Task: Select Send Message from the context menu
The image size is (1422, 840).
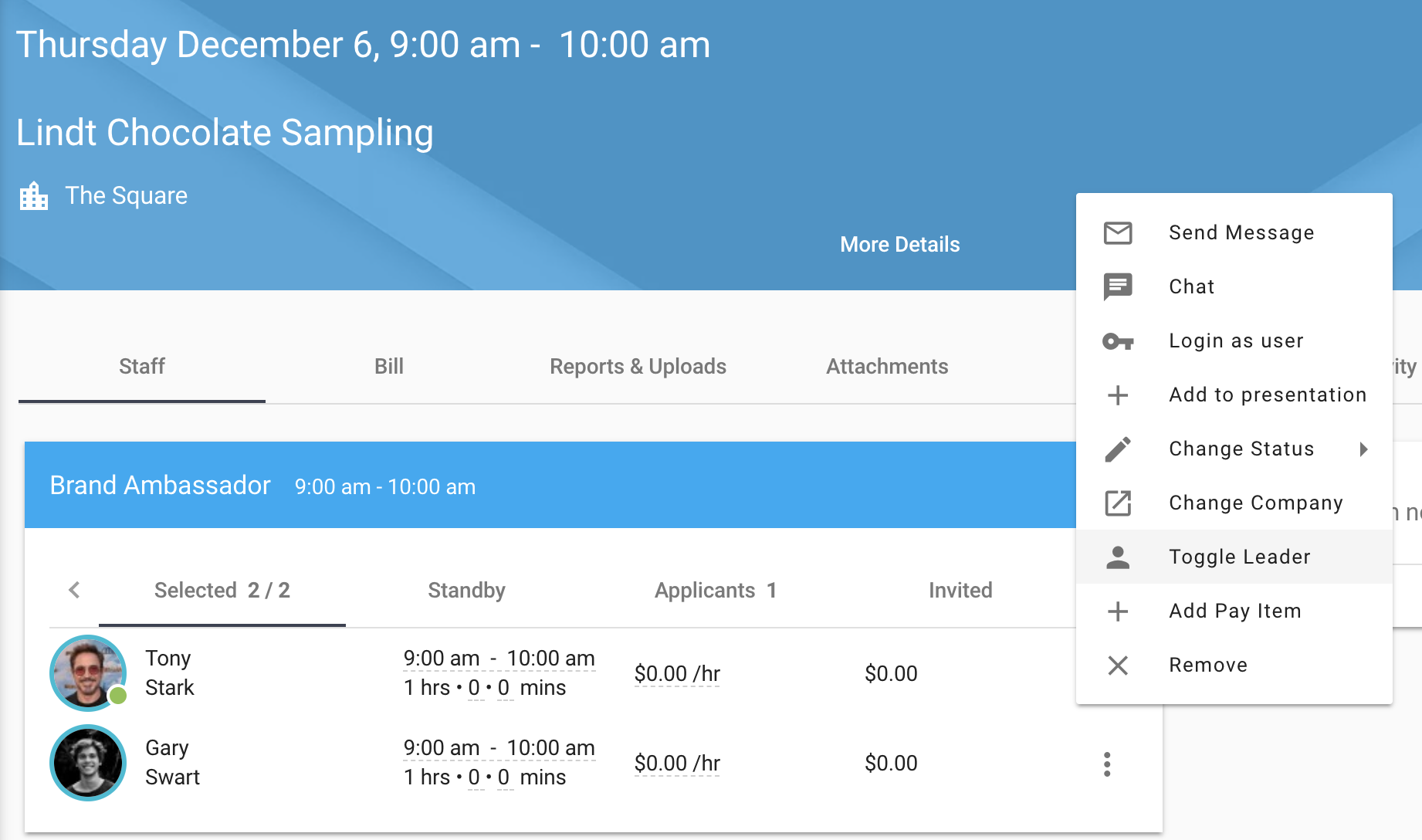Action: (x=1234, y=232)
